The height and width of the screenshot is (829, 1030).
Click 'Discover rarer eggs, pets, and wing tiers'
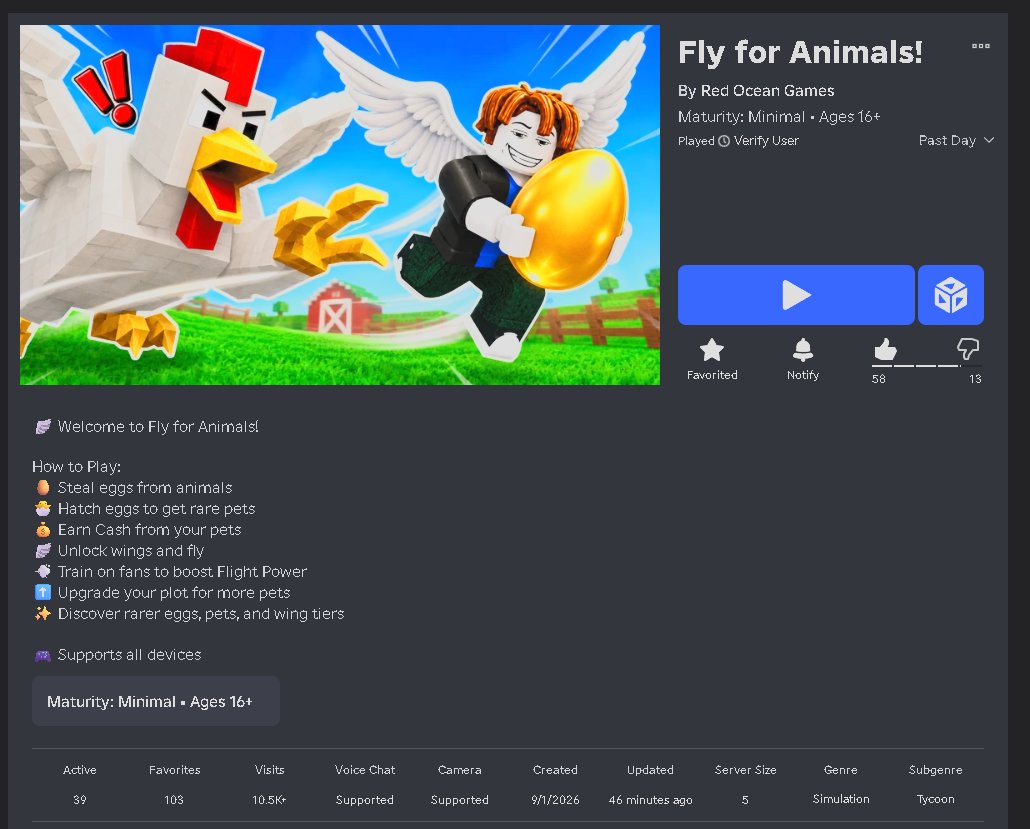click(x=200, y=614)
